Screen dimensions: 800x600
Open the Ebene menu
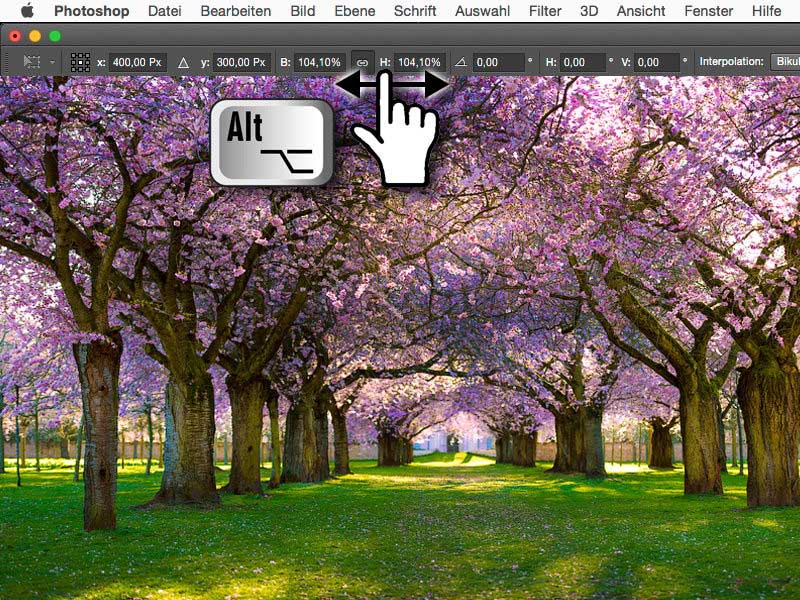(x=355, y=11)
